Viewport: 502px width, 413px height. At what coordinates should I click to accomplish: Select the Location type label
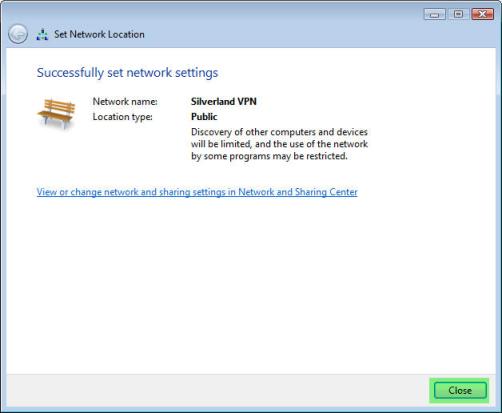click(x=122, y=117)
